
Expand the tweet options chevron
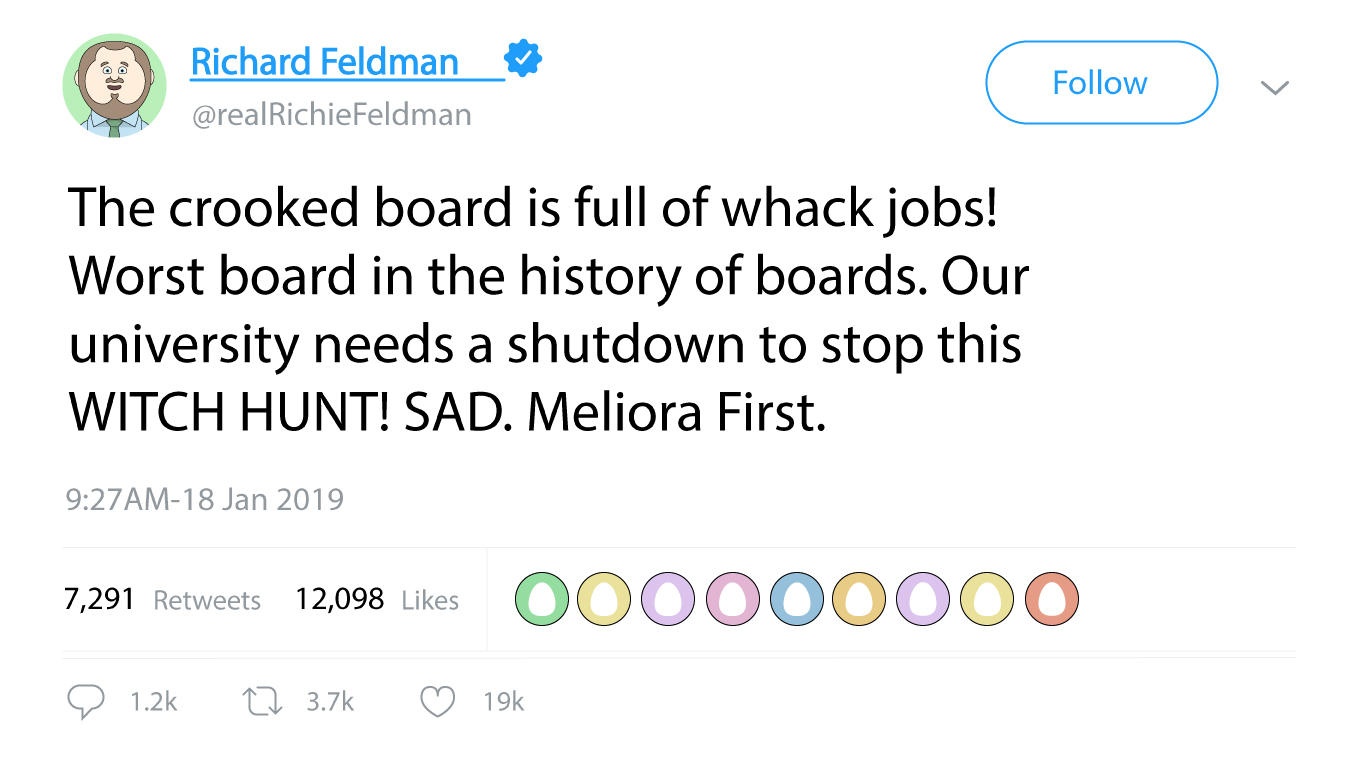coord(1274,87)
